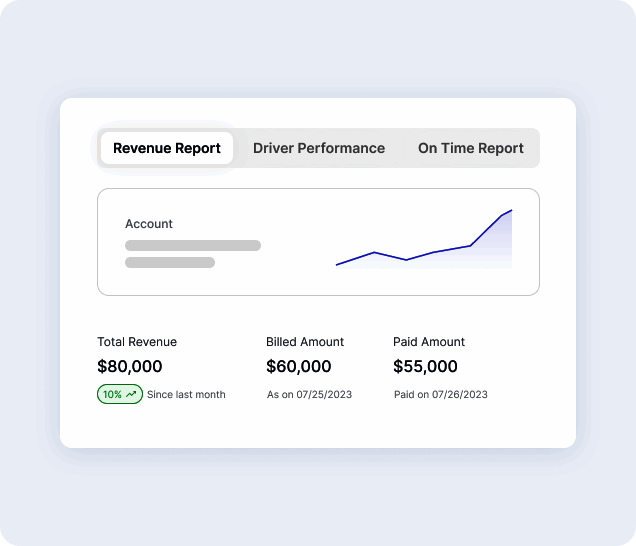The height and width of the screenshot is (546, 636).
Task: Click the $55,000 paid amount value
Action: 425,367
